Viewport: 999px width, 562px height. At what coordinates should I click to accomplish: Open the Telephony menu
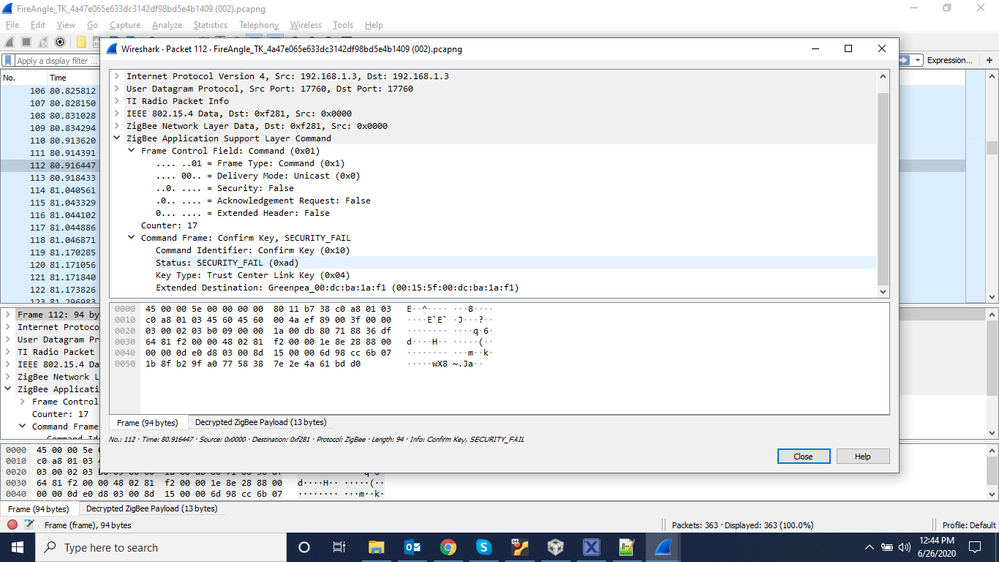[x=259, y=25]
